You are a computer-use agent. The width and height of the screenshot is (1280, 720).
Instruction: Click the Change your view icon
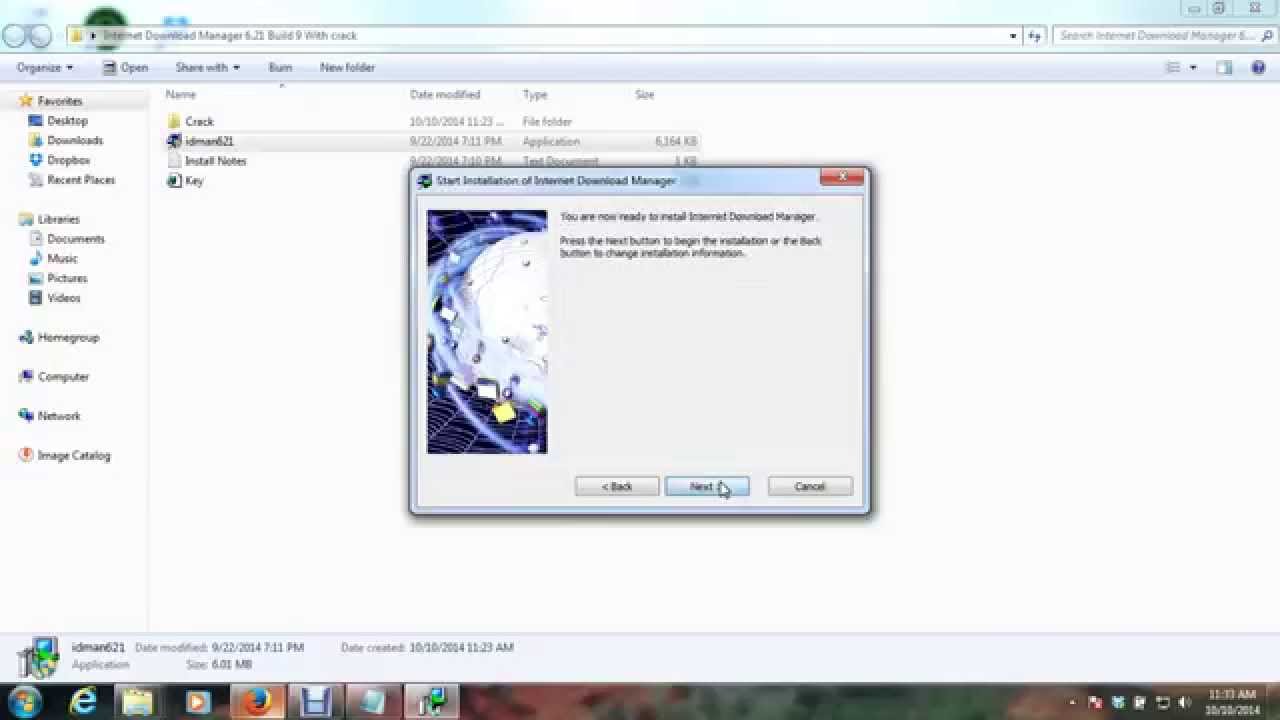1173,68
